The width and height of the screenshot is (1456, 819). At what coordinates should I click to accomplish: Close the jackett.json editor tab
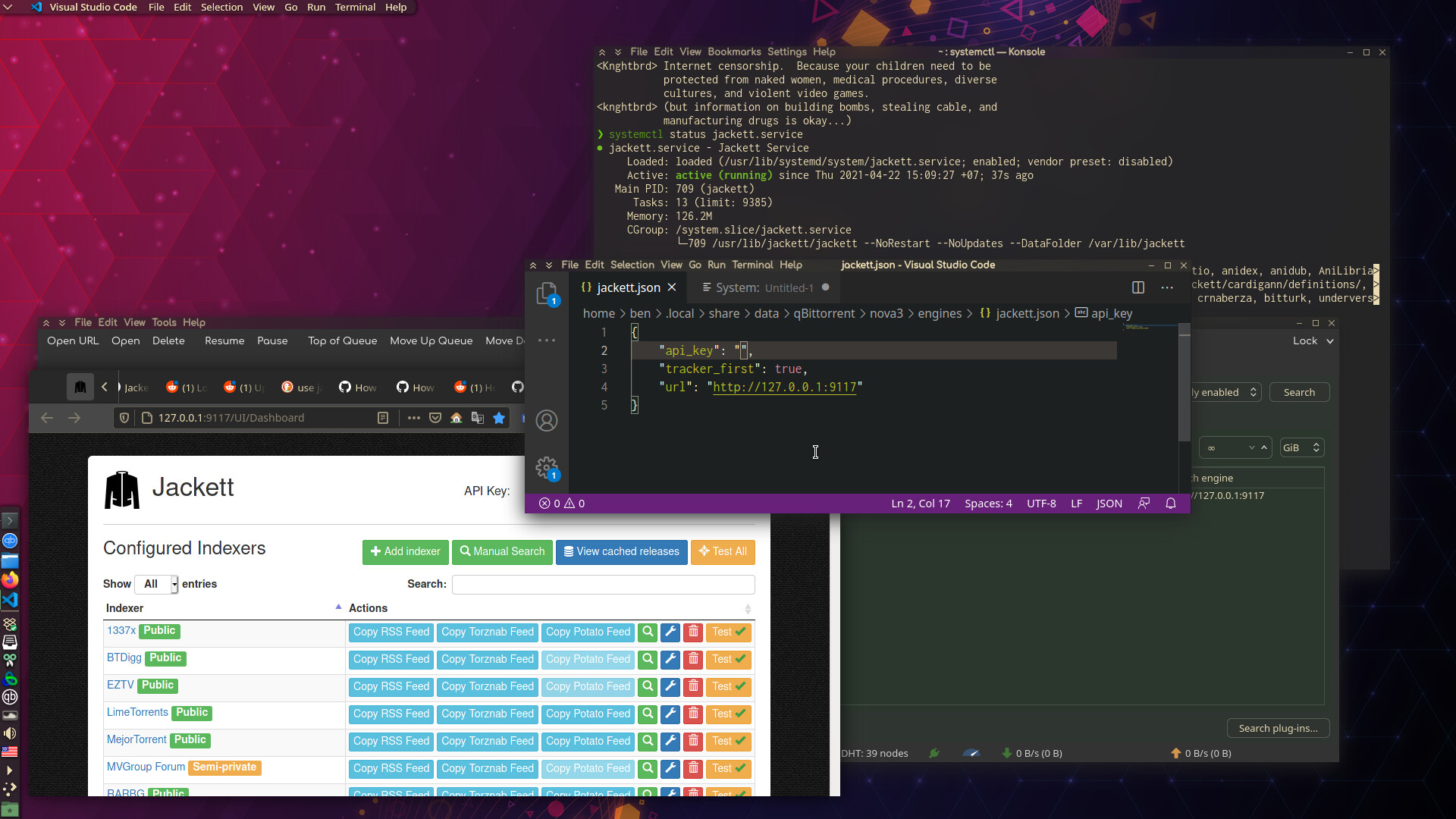[x=672, y=288]
